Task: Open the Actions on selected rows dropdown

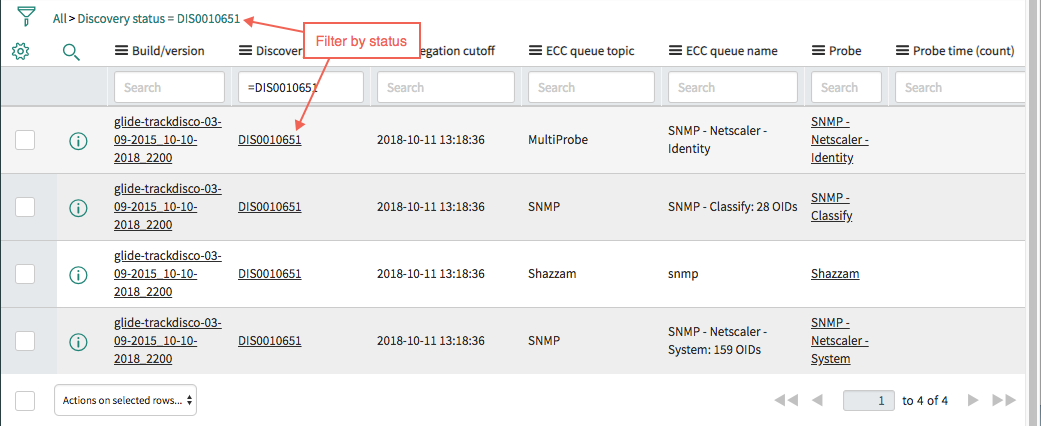Action: click(125, 400)
